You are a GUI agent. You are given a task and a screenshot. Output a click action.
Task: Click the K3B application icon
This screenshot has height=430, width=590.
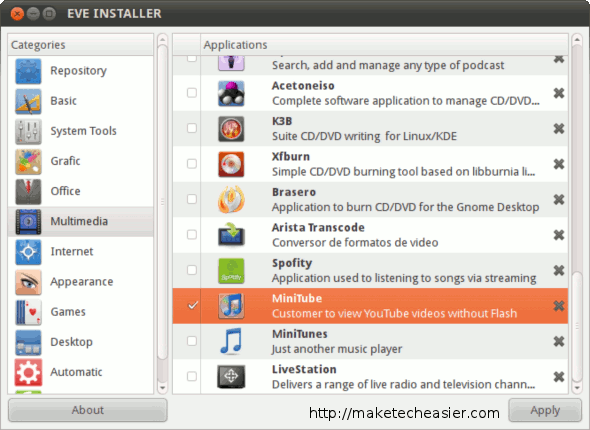click(231, 129)
